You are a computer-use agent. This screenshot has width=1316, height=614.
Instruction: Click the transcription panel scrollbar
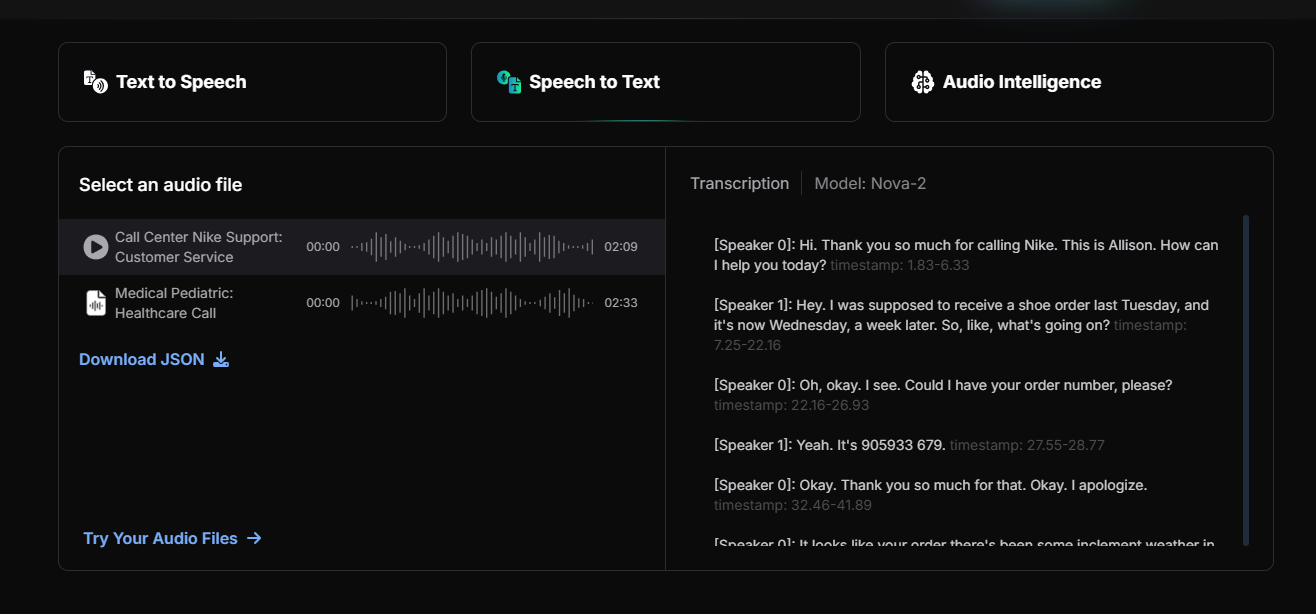pyautogui.click(x=1246, y=380)
